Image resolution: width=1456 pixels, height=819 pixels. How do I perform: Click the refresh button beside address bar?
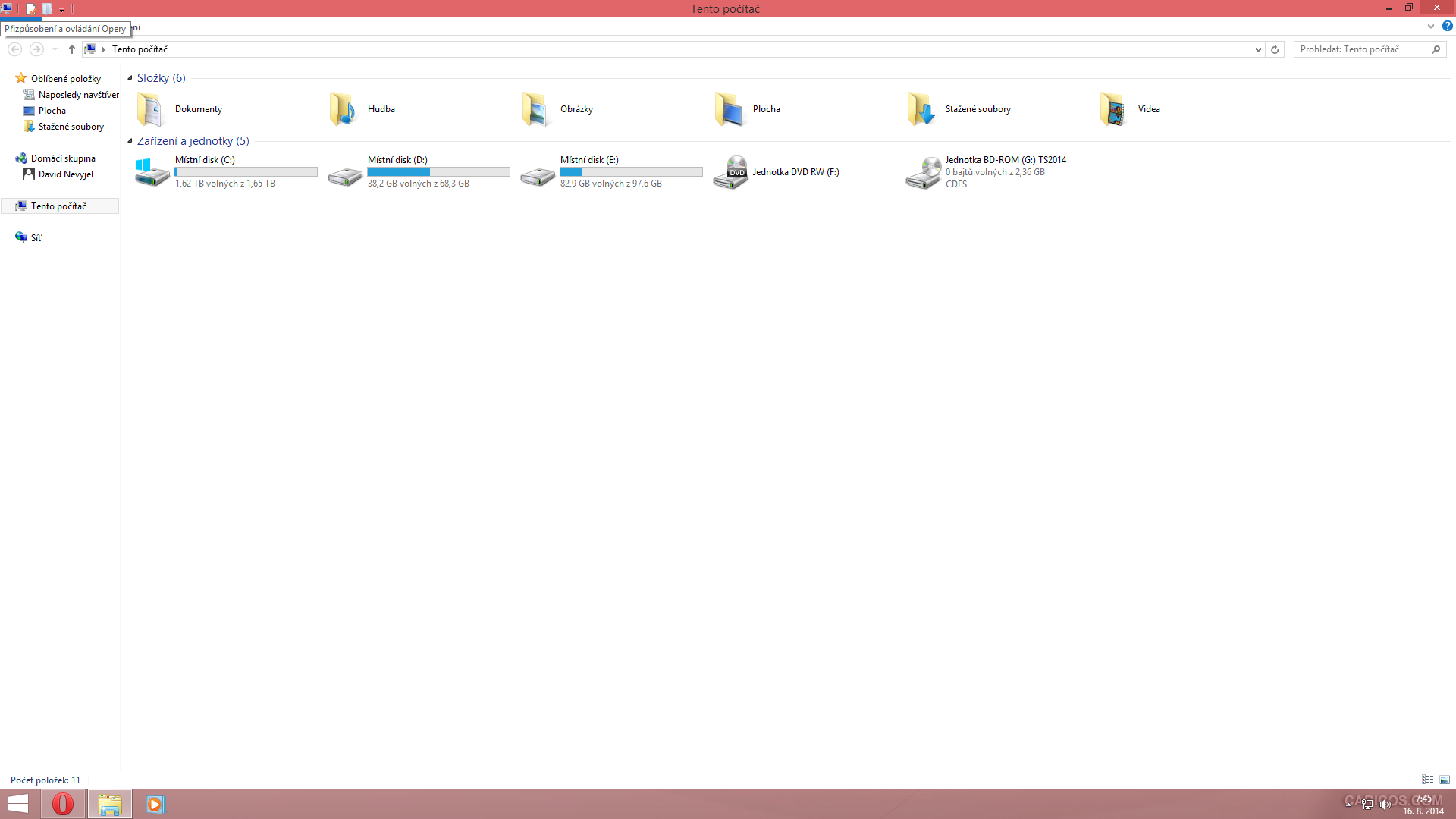pos(1275,49)
